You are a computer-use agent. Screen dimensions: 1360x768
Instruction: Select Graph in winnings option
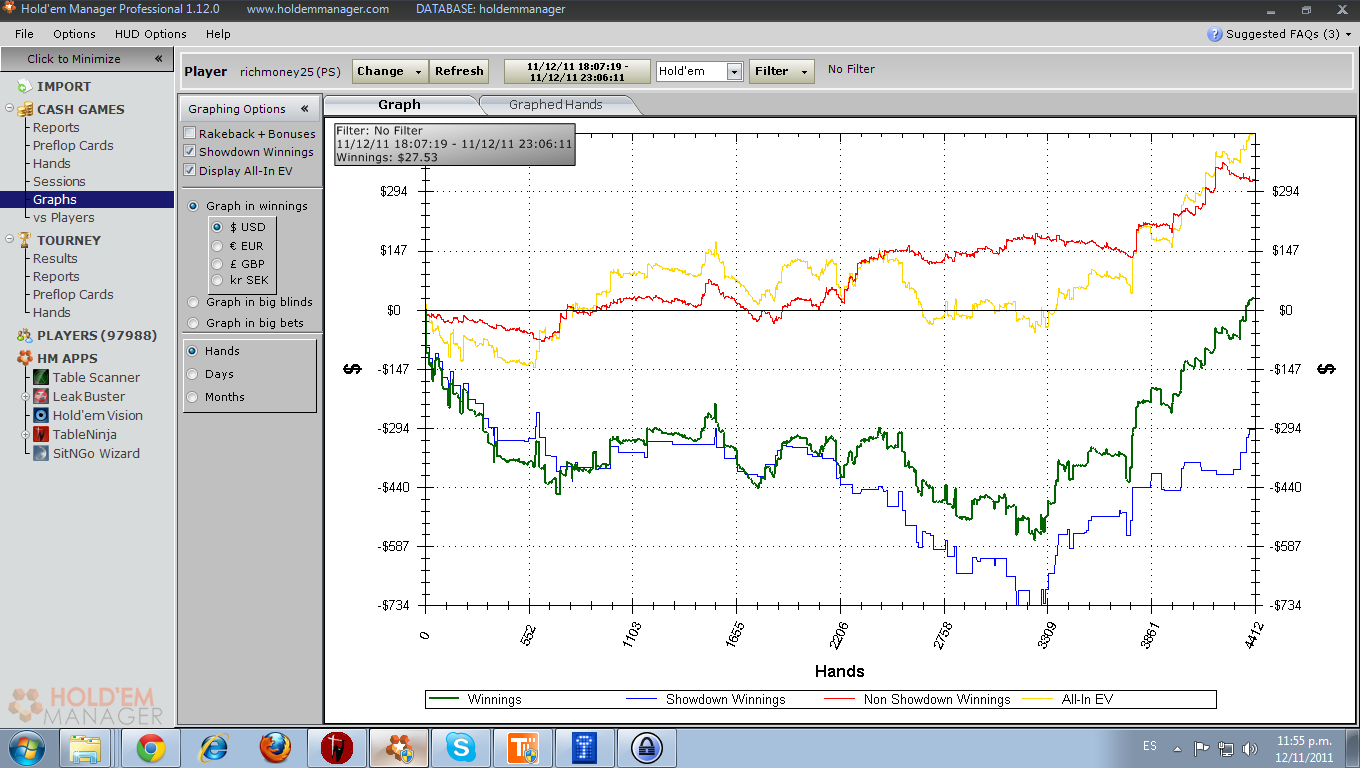194,206
